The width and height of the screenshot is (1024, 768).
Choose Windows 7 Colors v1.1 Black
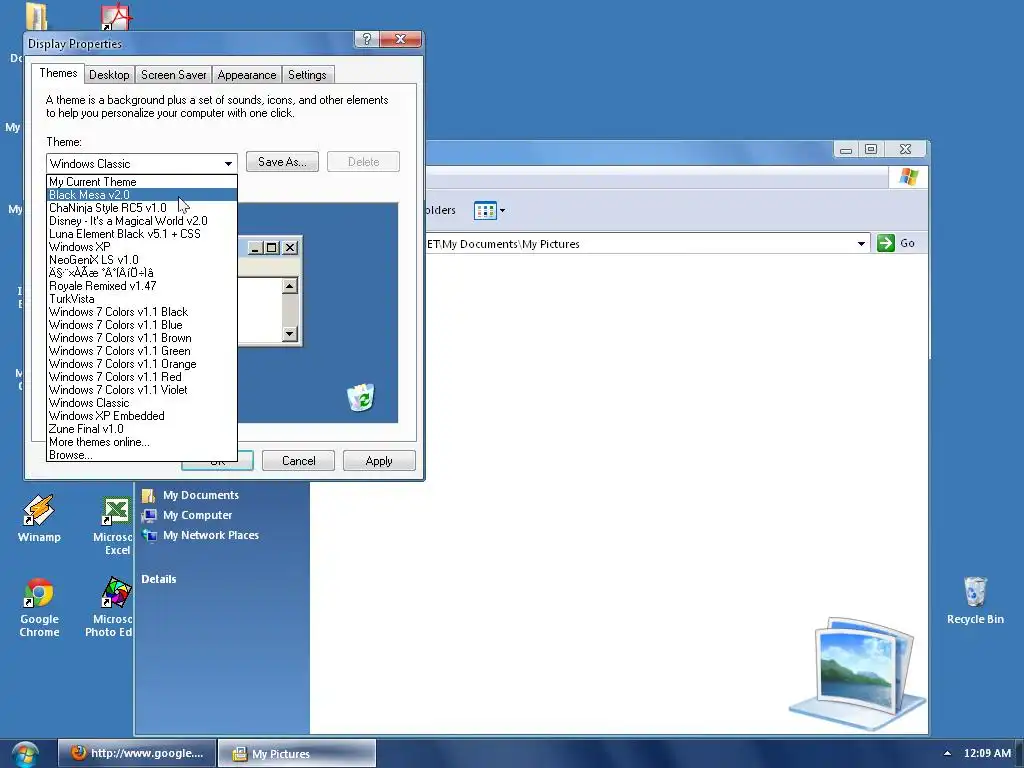[142, 312]
